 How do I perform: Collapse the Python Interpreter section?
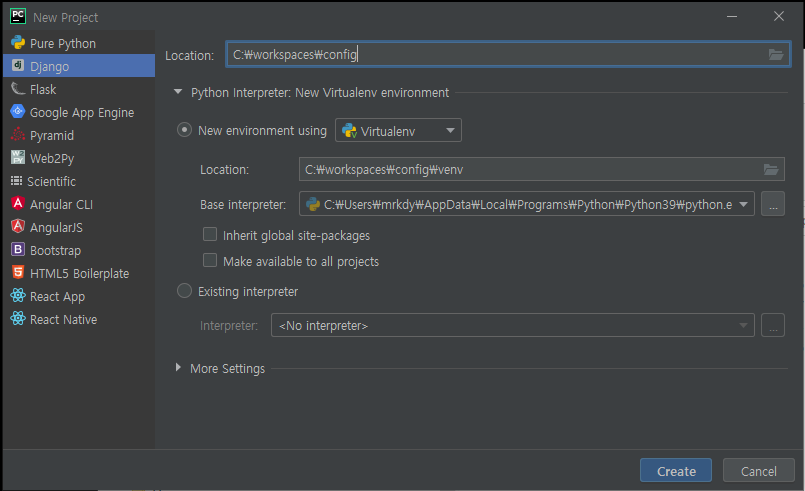click(x=178, y=92)
